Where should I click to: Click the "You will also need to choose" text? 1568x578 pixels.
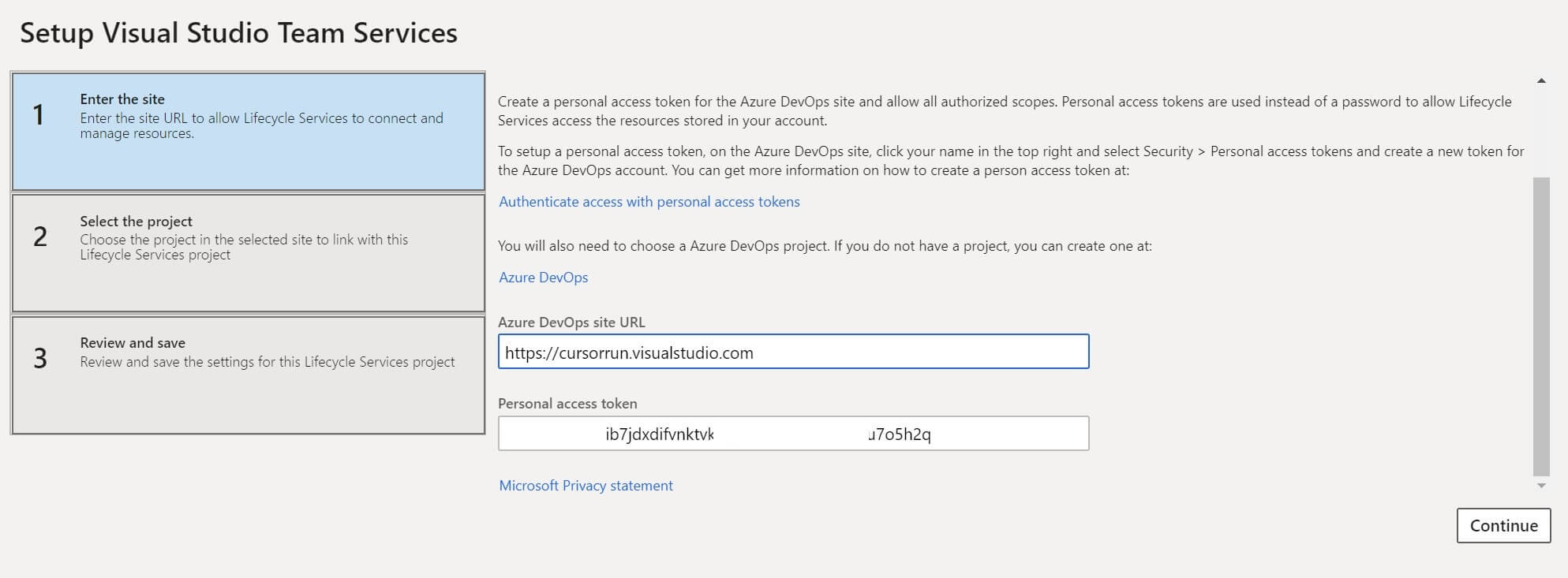click(825, 246)
